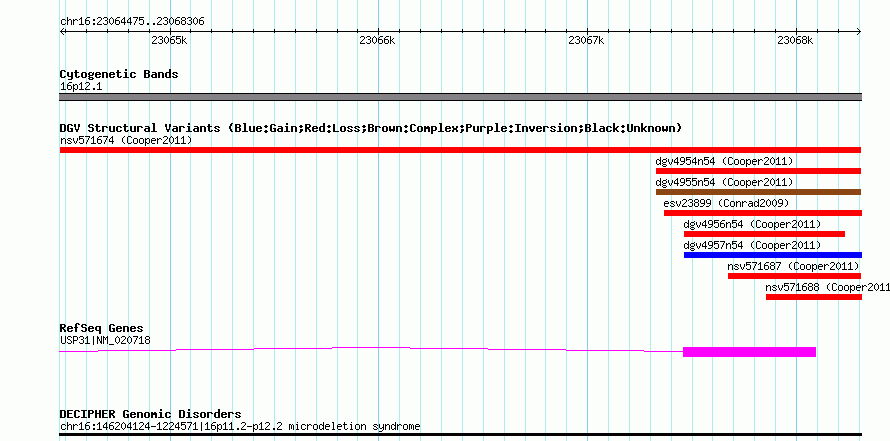
Task: Click the USP31 magenta intron line
Action: pyautogui.click(x=371, y=348)
